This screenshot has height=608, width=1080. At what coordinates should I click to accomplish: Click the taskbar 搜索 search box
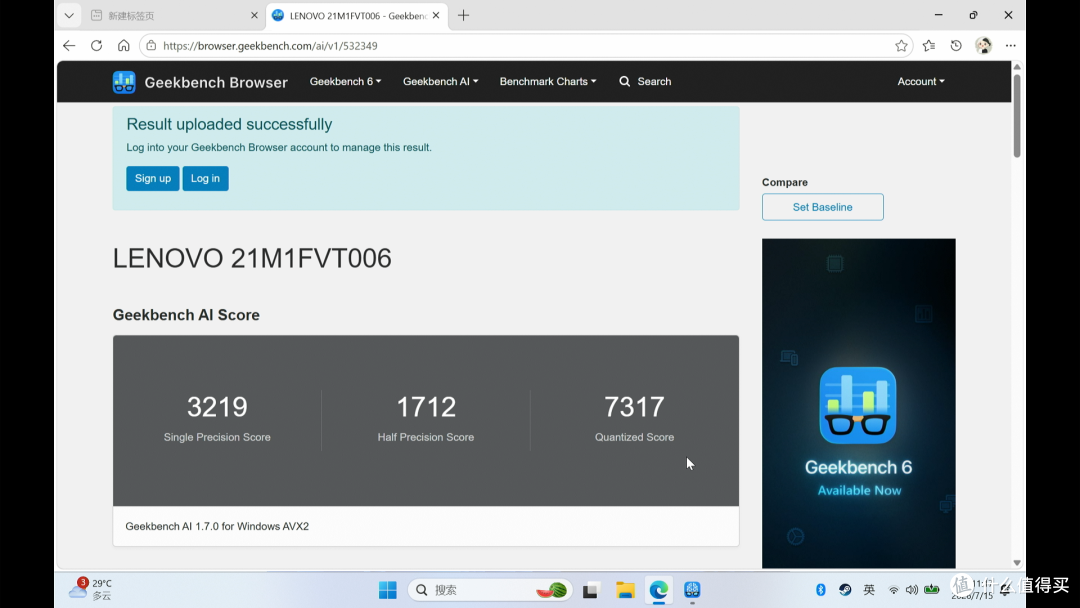pos(490,590)
